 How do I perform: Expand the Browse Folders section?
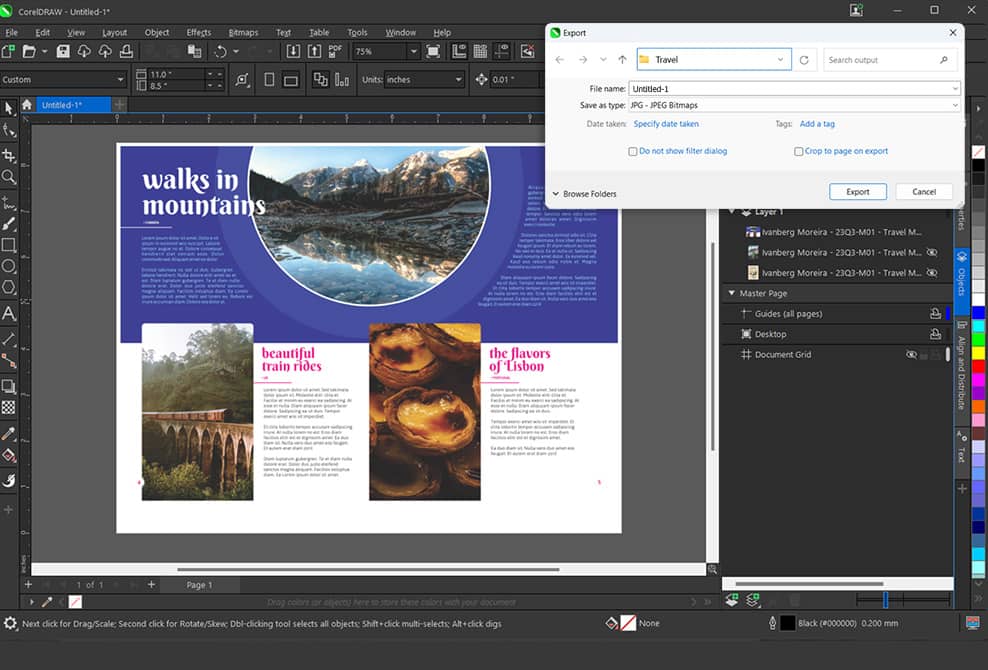pos(584,194)
